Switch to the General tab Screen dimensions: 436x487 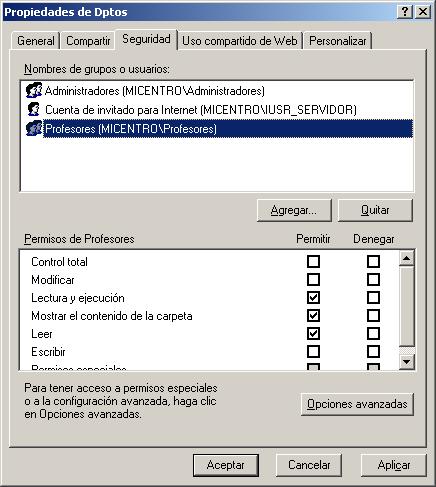[36, 41]
